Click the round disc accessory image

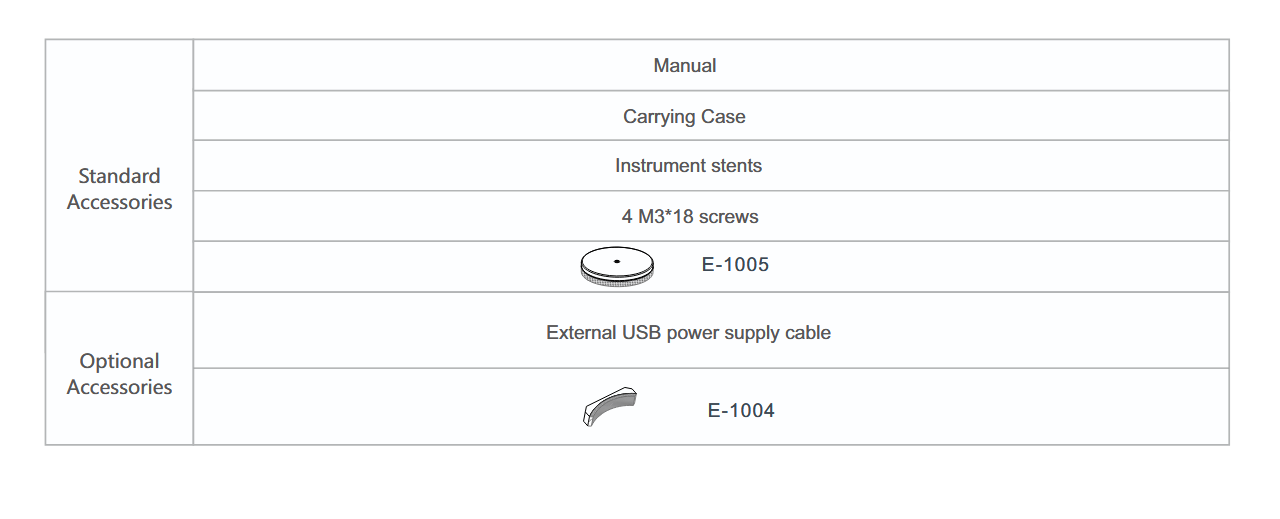617,268
